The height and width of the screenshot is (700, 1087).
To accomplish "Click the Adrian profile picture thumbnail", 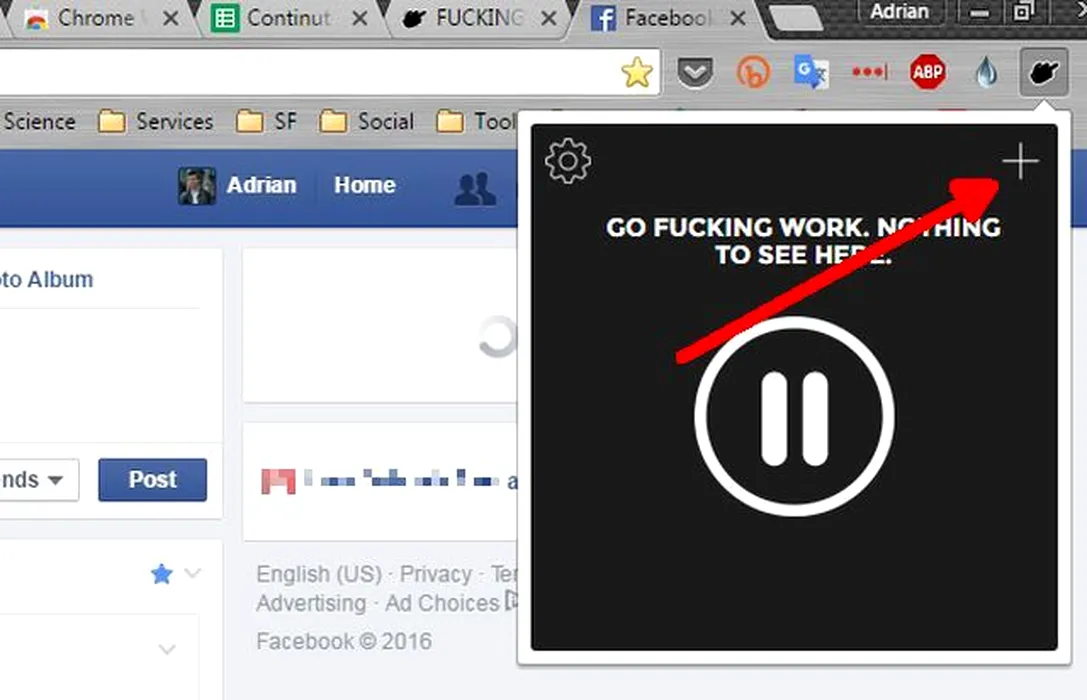I will click(197, 186).
